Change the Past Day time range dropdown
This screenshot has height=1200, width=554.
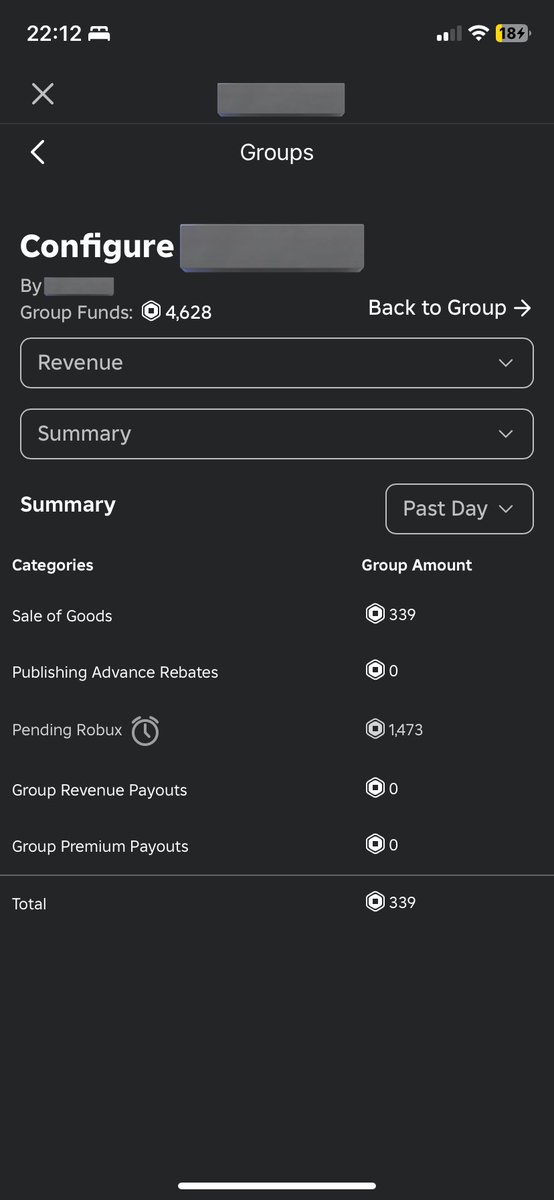(460, 509)
